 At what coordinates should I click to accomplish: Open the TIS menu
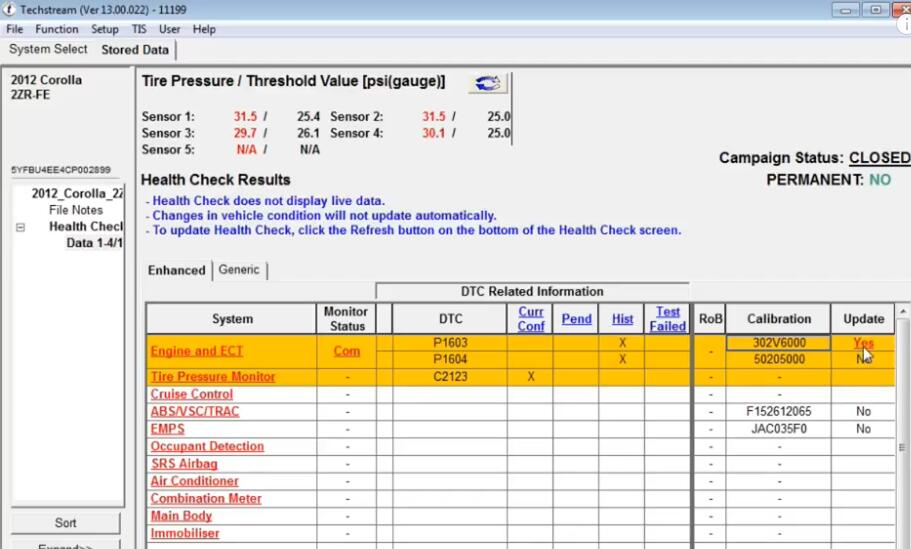point(139,29)
